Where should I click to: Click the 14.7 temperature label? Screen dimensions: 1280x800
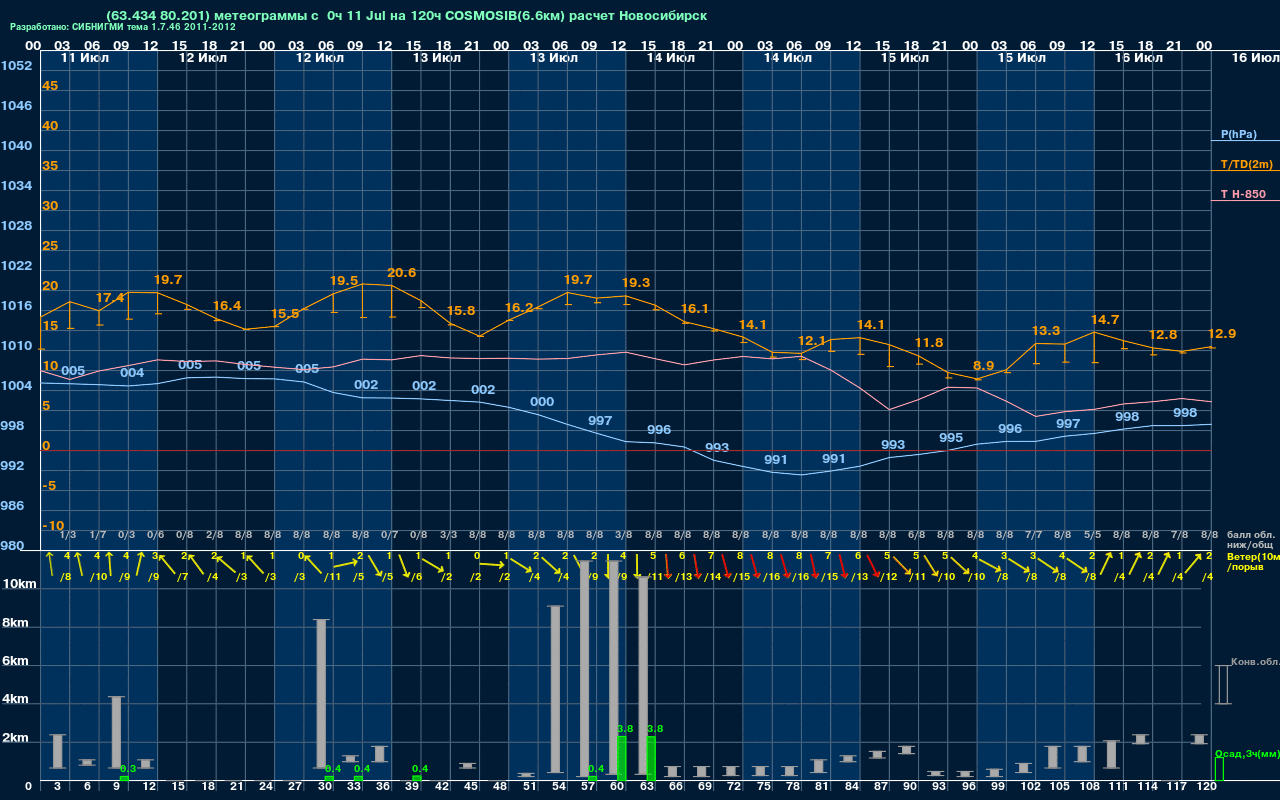tap(1105, 319)
